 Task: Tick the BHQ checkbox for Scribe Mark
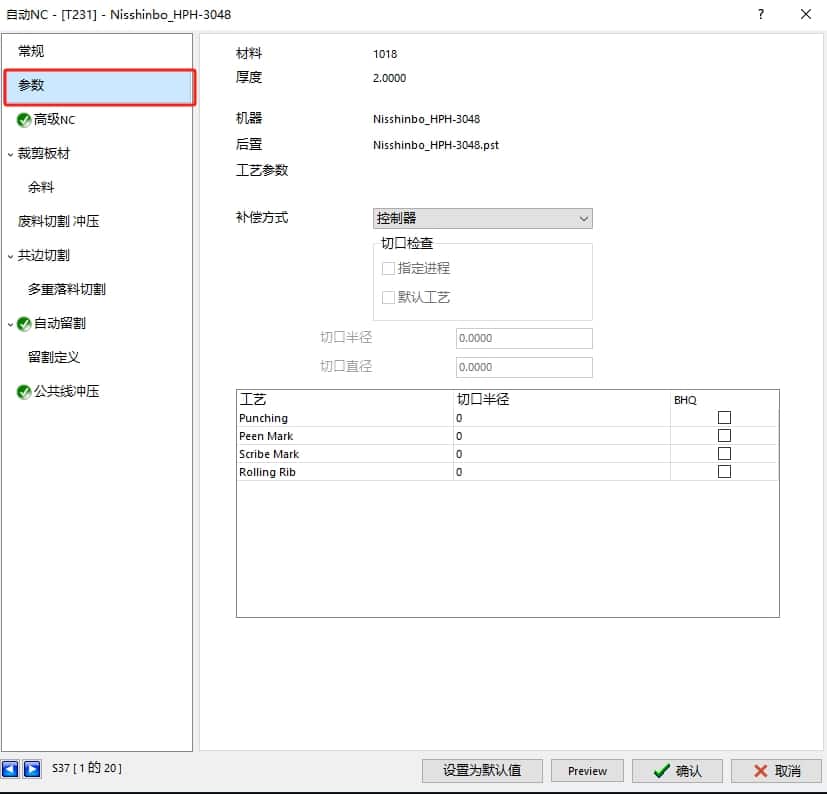click(724, 454)
